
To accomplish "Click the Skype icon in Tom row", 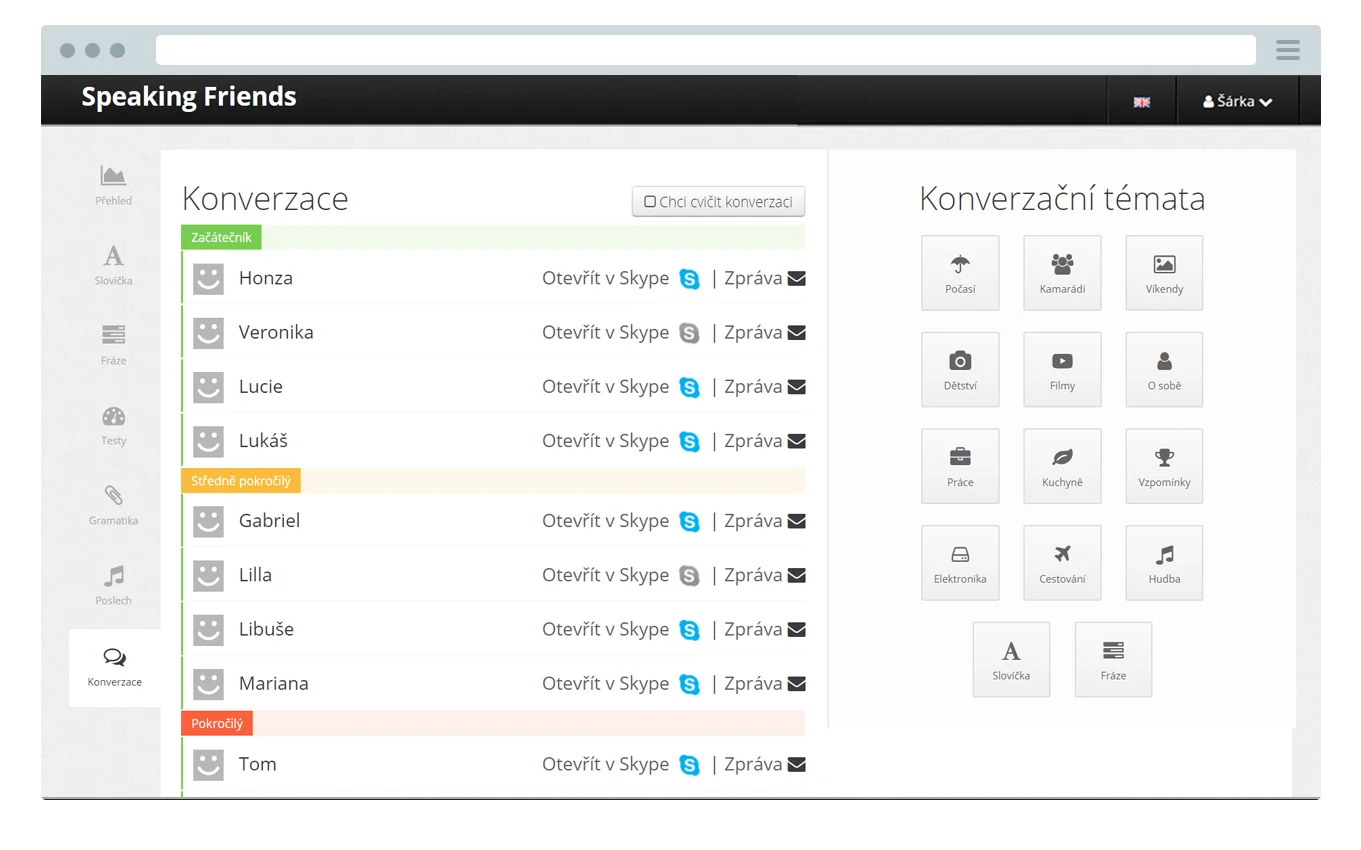I will click(x=689, y=765).
